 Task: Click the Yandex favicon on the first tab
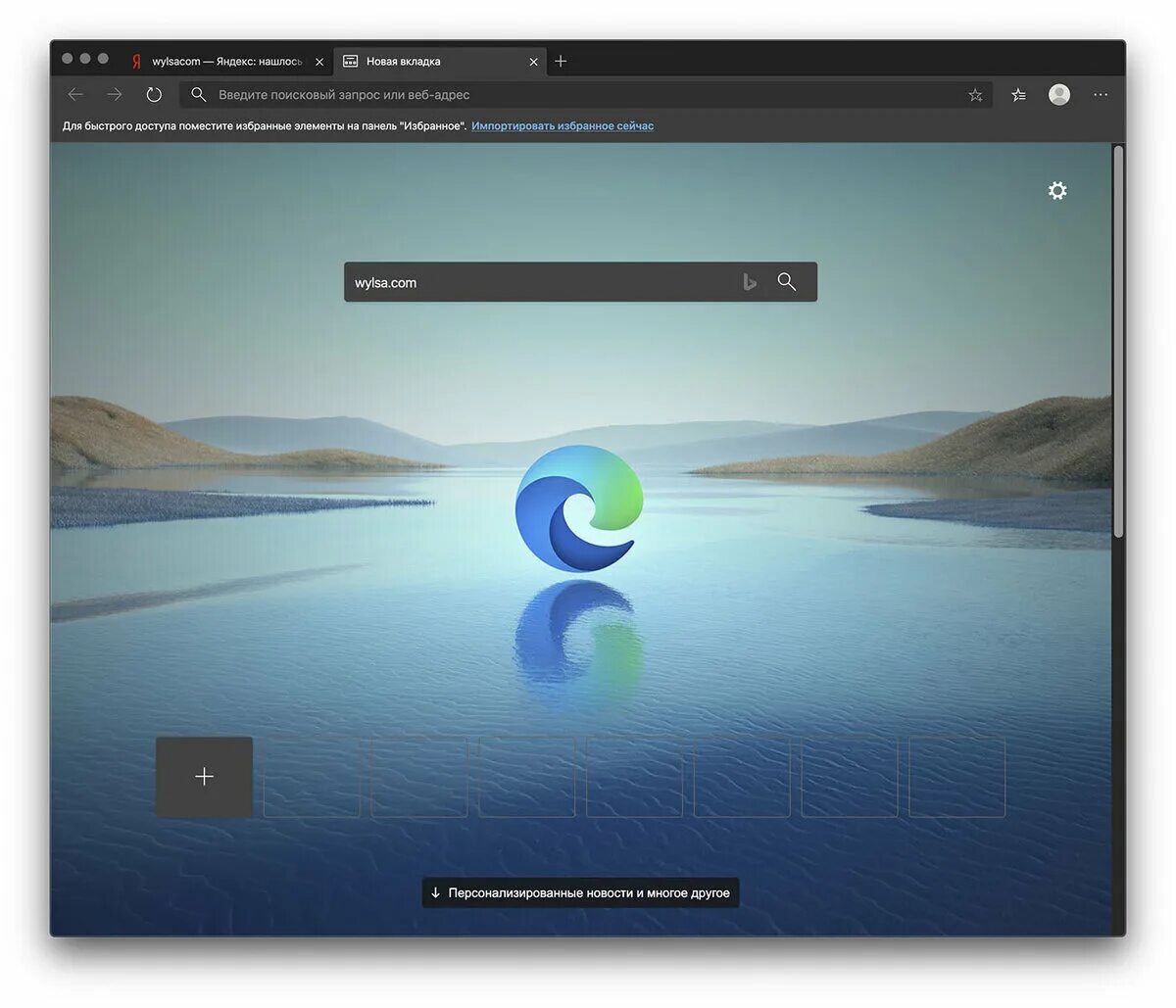[136, 62]
